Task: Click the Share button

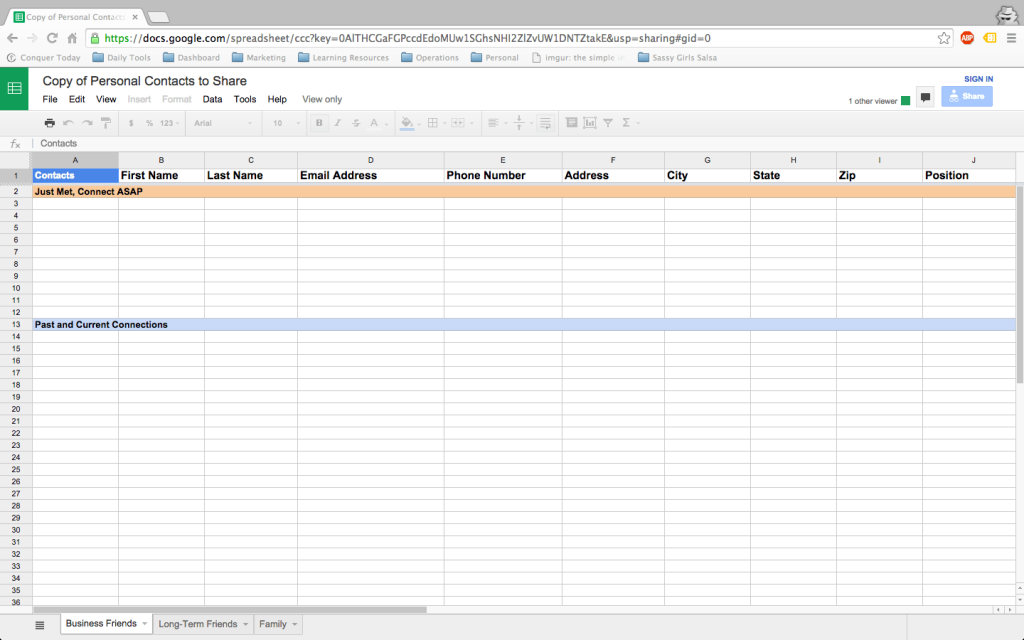Action: coord(966,95)
